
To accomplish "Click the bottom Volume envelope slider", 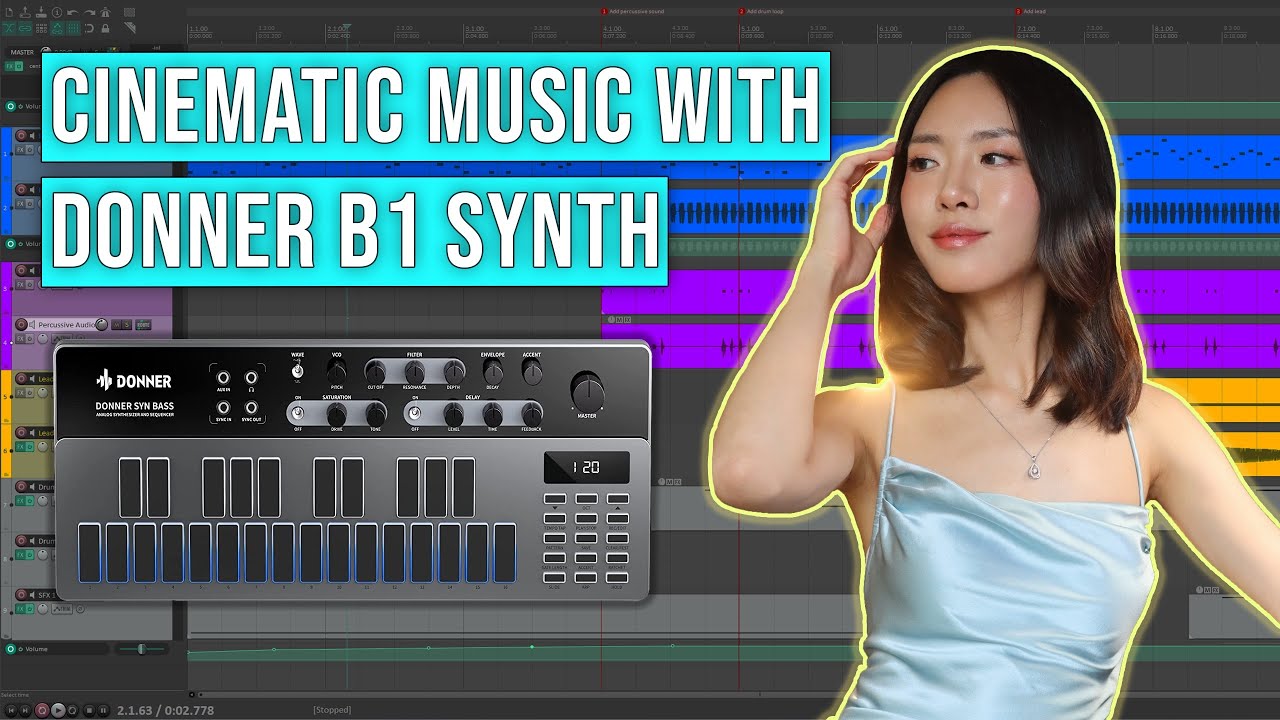I will pos(141,649).
